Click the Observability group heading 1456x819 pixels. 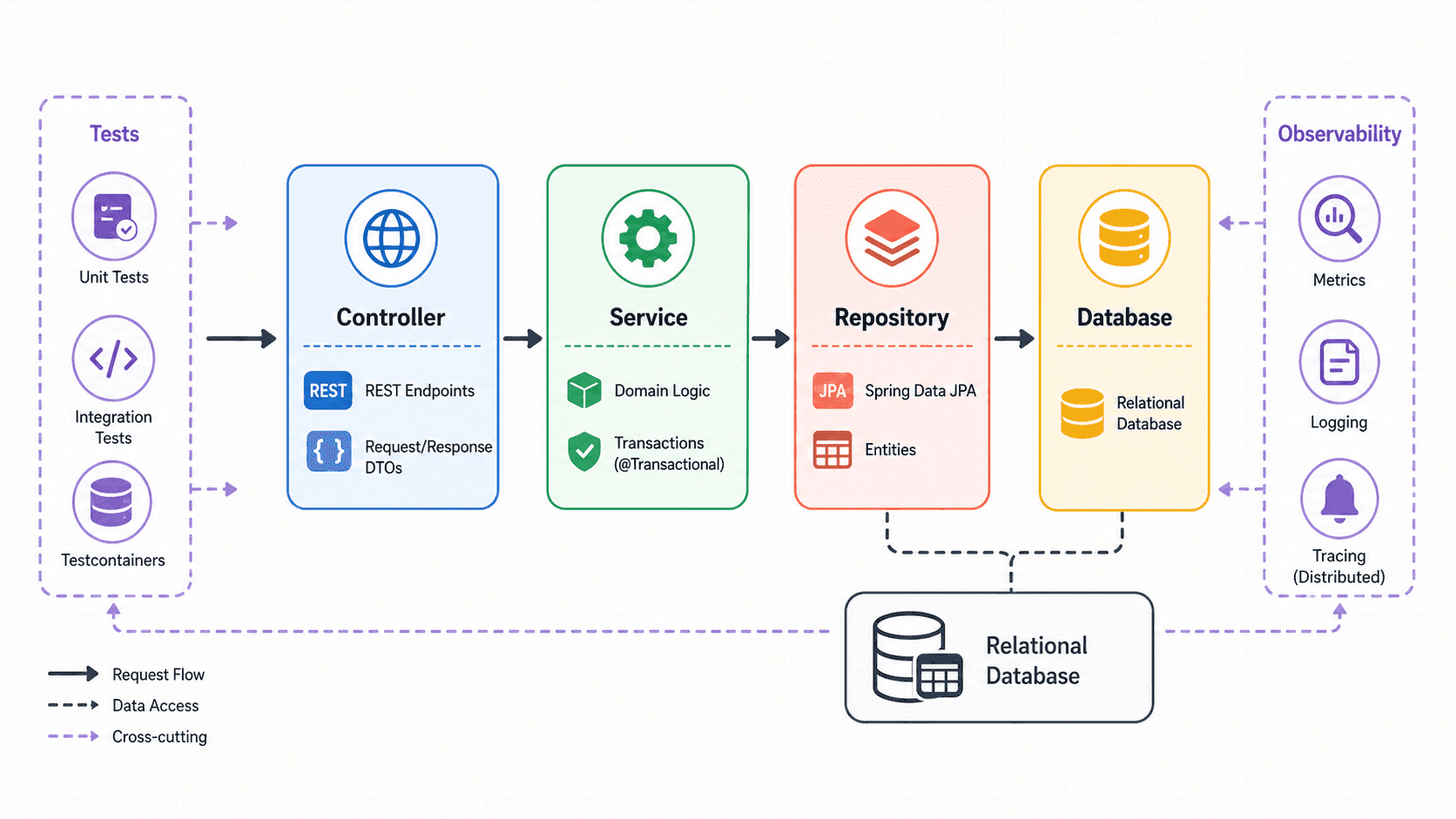coord(1339,134)
